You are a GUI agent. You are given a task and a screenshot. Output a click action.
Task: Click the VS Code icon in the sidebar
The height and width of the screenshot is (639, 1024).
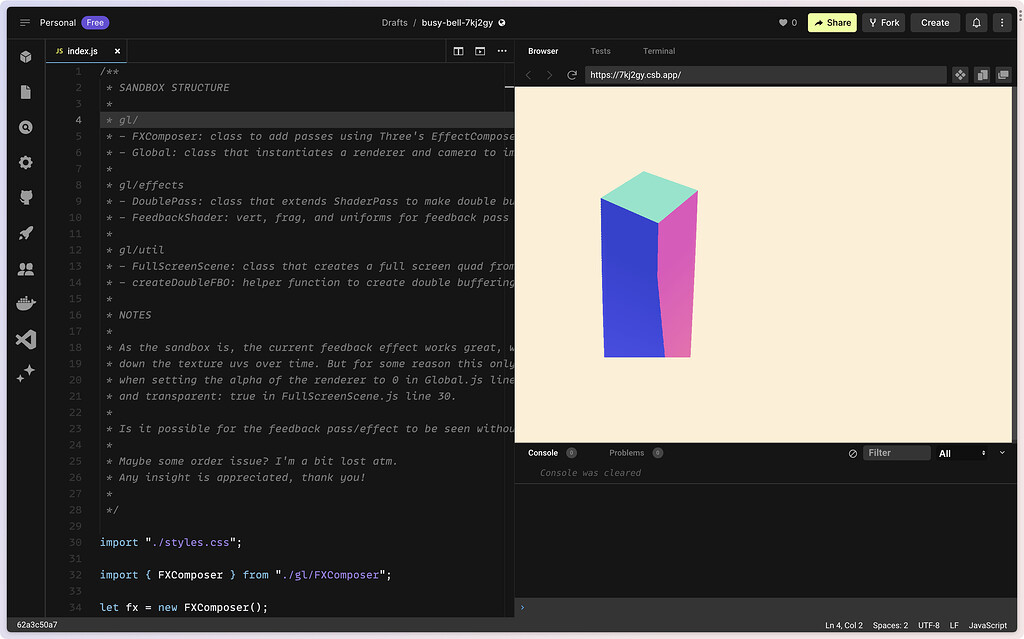(x=25, y=338)
